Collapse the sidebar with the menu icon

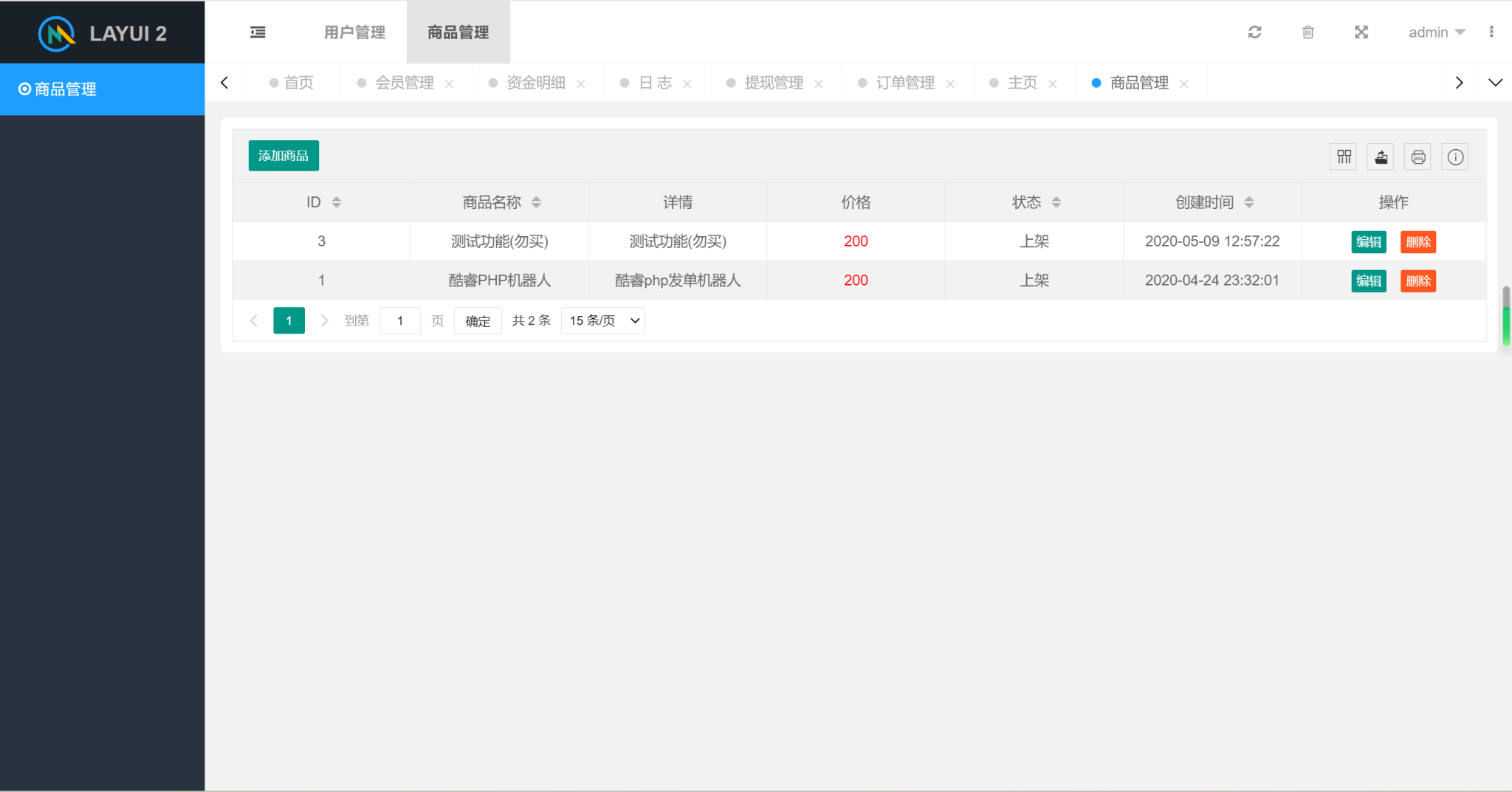pyautogui.click(x=258, y=32)
